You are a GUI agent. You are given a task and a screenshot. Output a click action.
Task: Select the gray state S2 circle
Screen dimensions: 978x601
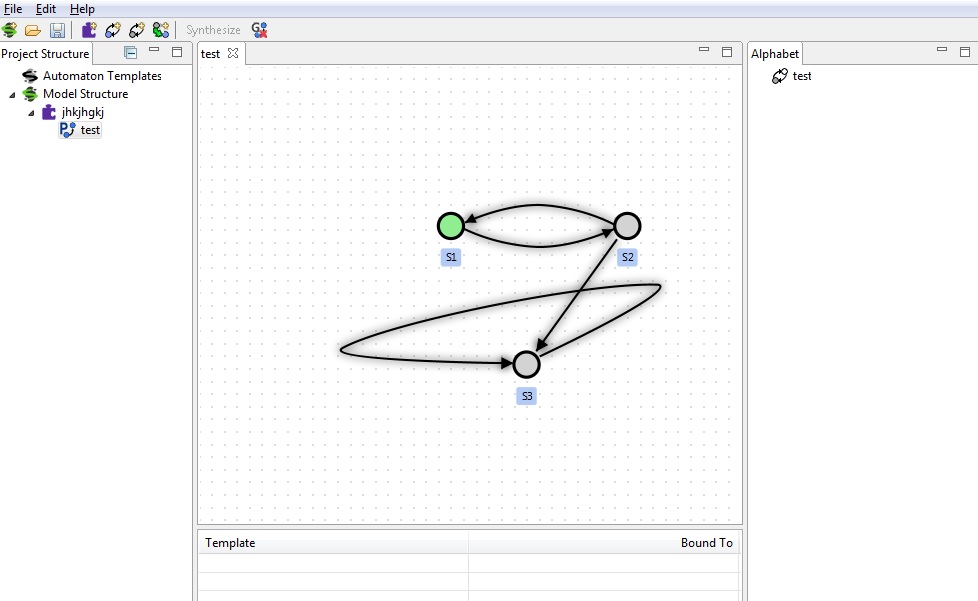[627, 226]
